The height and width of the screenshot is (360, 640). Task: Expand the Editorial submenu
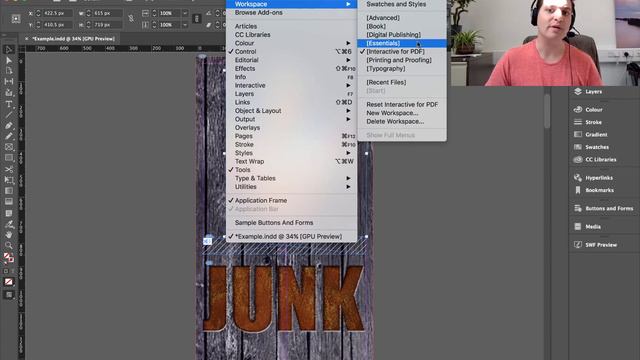pos(291,60)
